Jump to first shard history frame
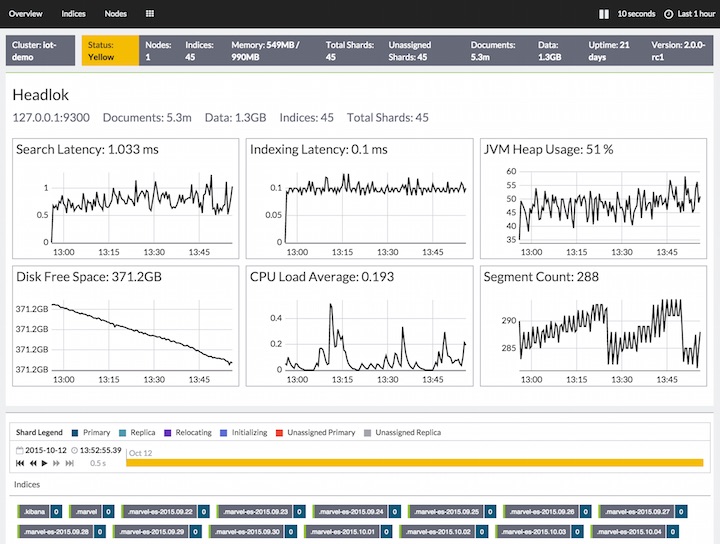This screenshot has width=720, height=544. point(21,463)
